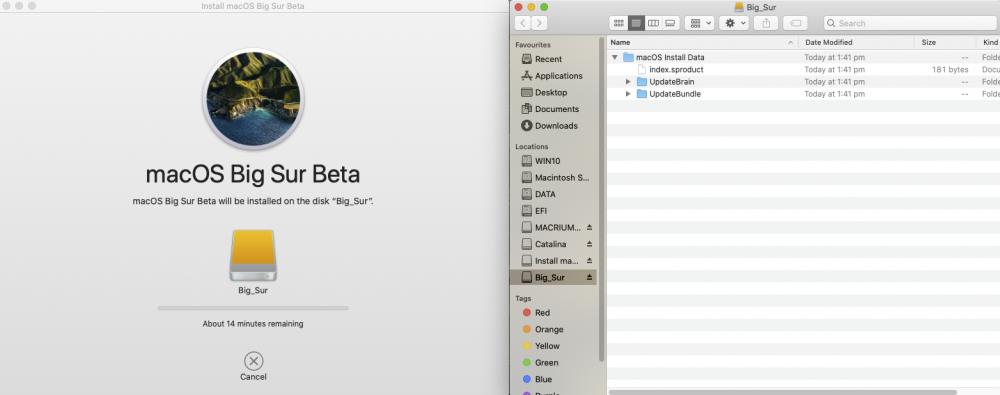Select the UpdateBundle folder row
The height and width of the screenshot is (395, 1000).
click(x=804, y=94)
